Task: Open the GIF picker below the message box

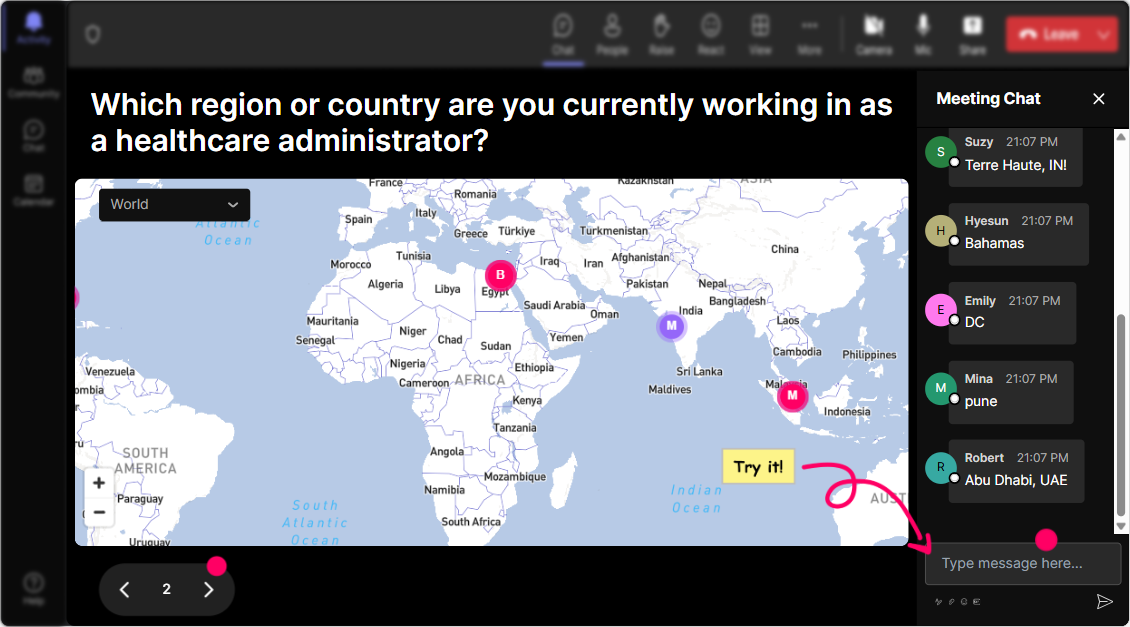Action: coord(976,602)
